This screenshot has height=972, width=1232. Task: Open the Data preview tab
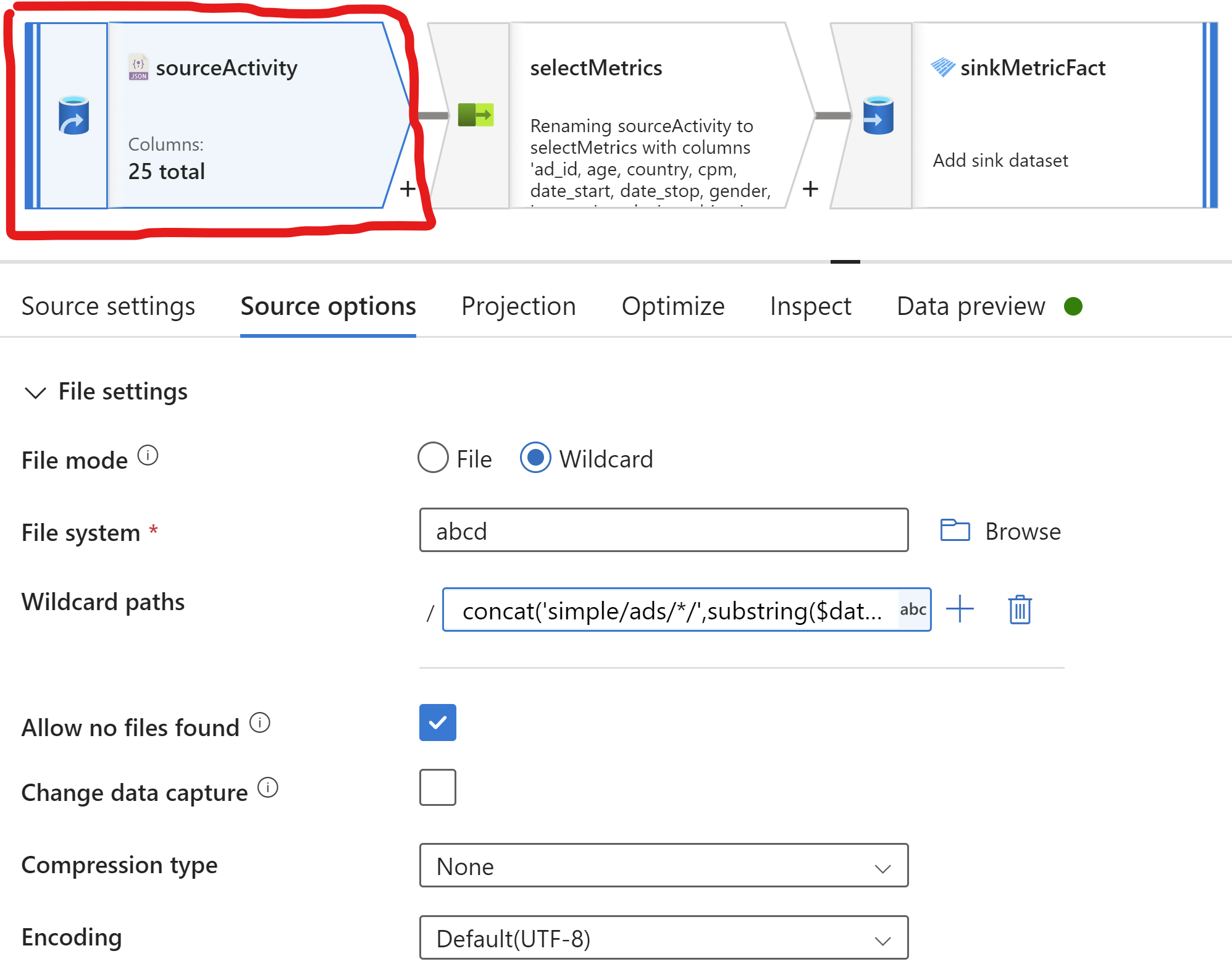coord(970,306)
